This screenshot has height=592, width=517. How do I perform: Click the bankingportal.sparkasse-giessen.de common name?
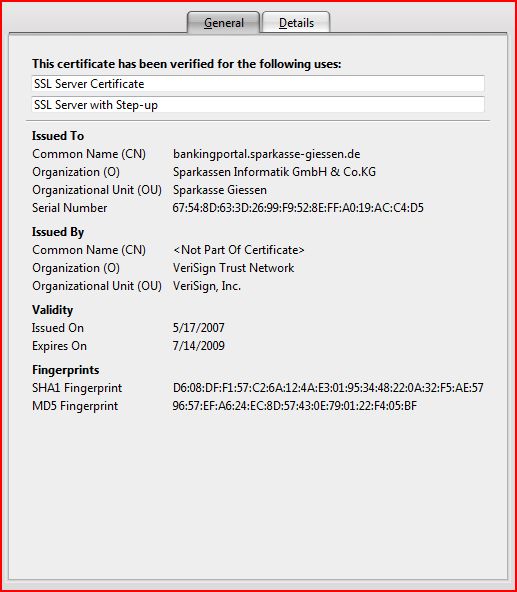pos(267,154)
